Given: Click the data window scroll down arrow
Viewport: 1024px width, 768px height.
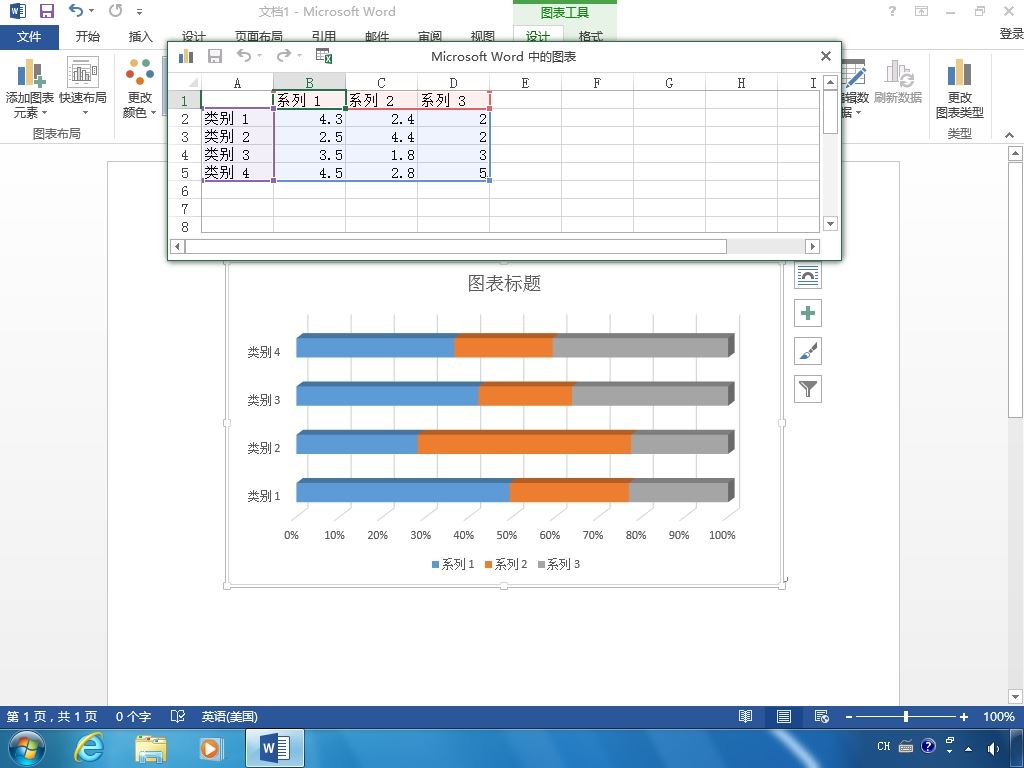Looking at the screenshot, I should coord(830,223).
